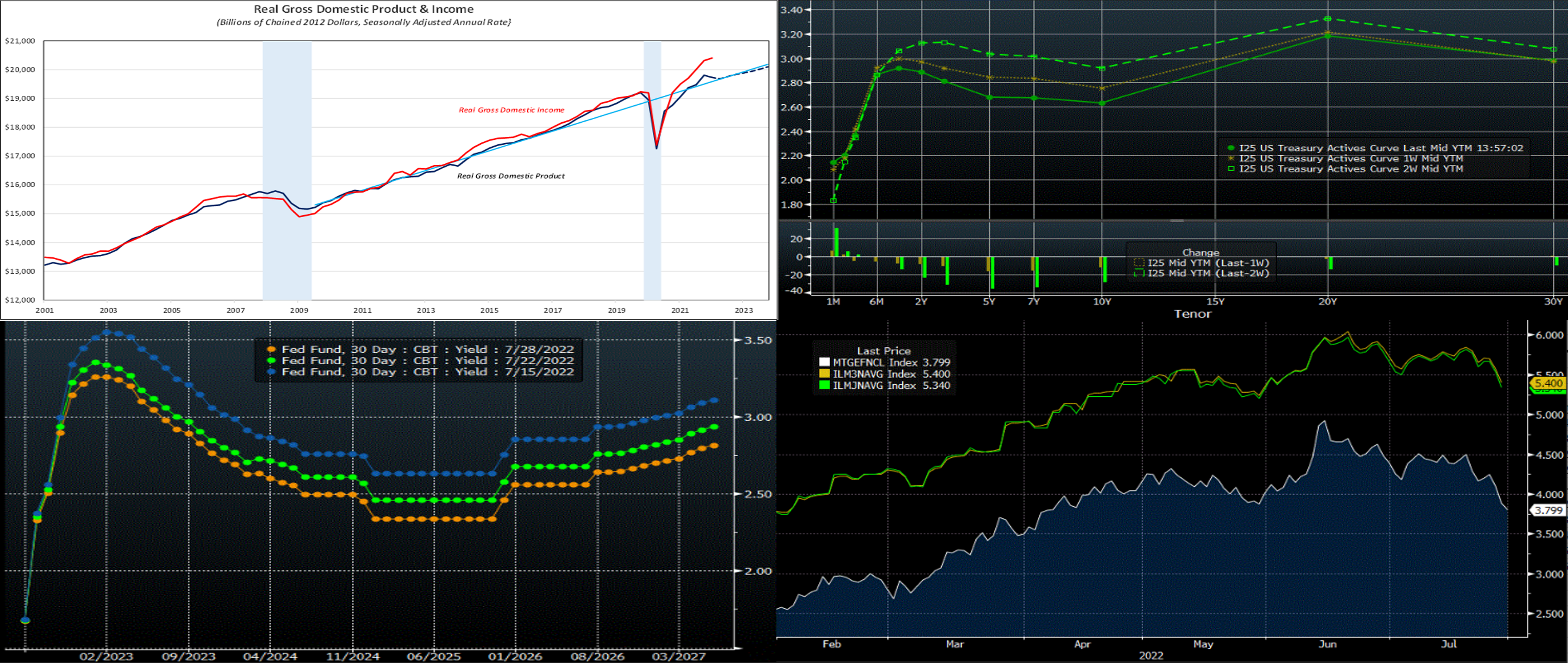Click the divider handle above the Change panel

pyautogui.click(x=1176, y=221)
